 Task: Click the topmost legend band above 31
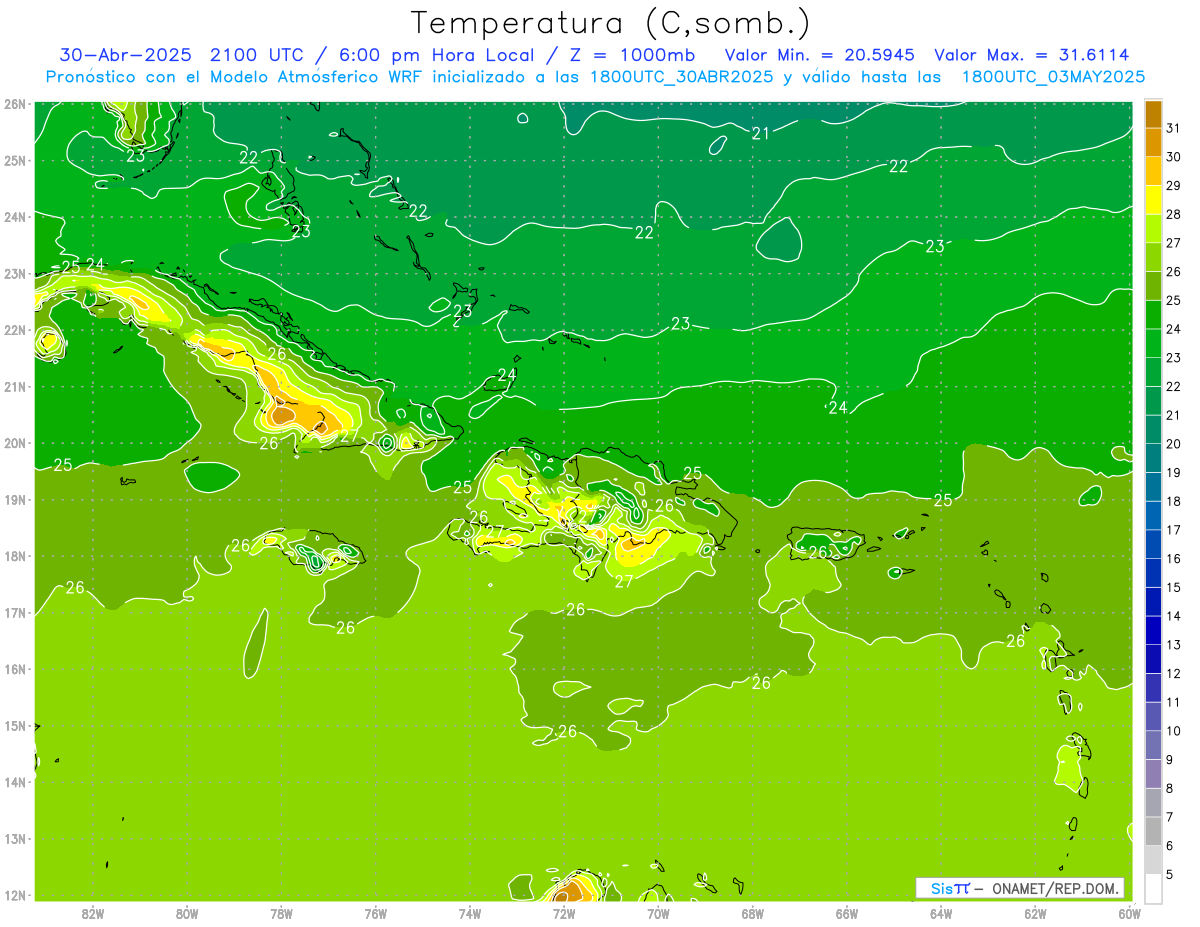pyautogui.click(x=1153, y=114)
